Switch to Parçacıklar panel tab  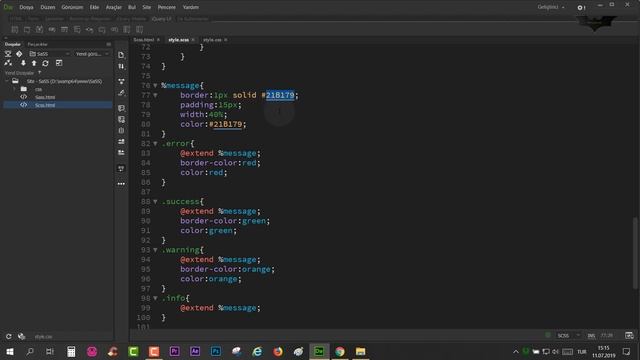coord(38,44)
